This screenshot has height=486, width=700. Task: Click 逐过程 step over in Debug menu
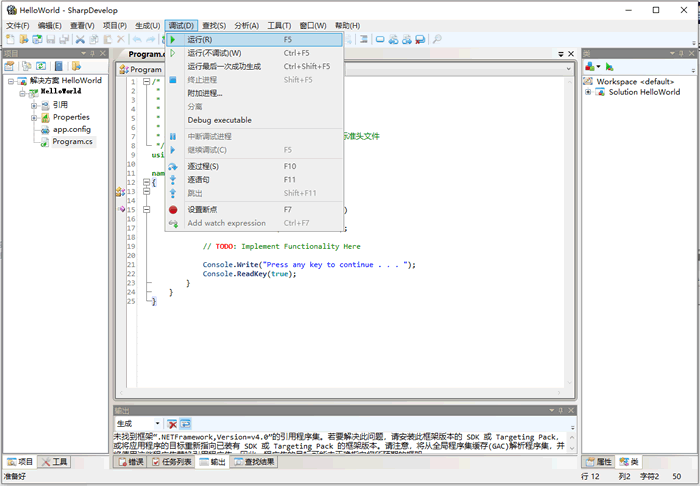[x=203, y=166]
